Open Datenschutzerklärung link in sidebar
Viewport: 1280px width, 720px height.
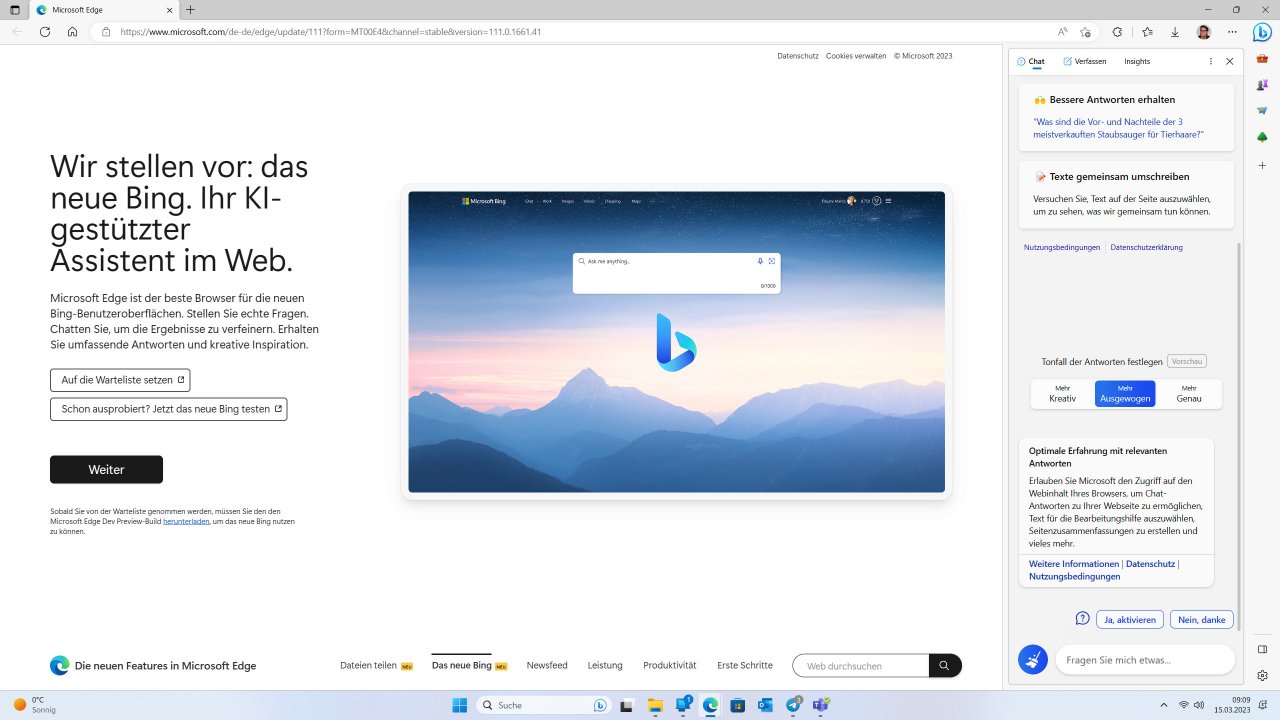click(1146, 247)
